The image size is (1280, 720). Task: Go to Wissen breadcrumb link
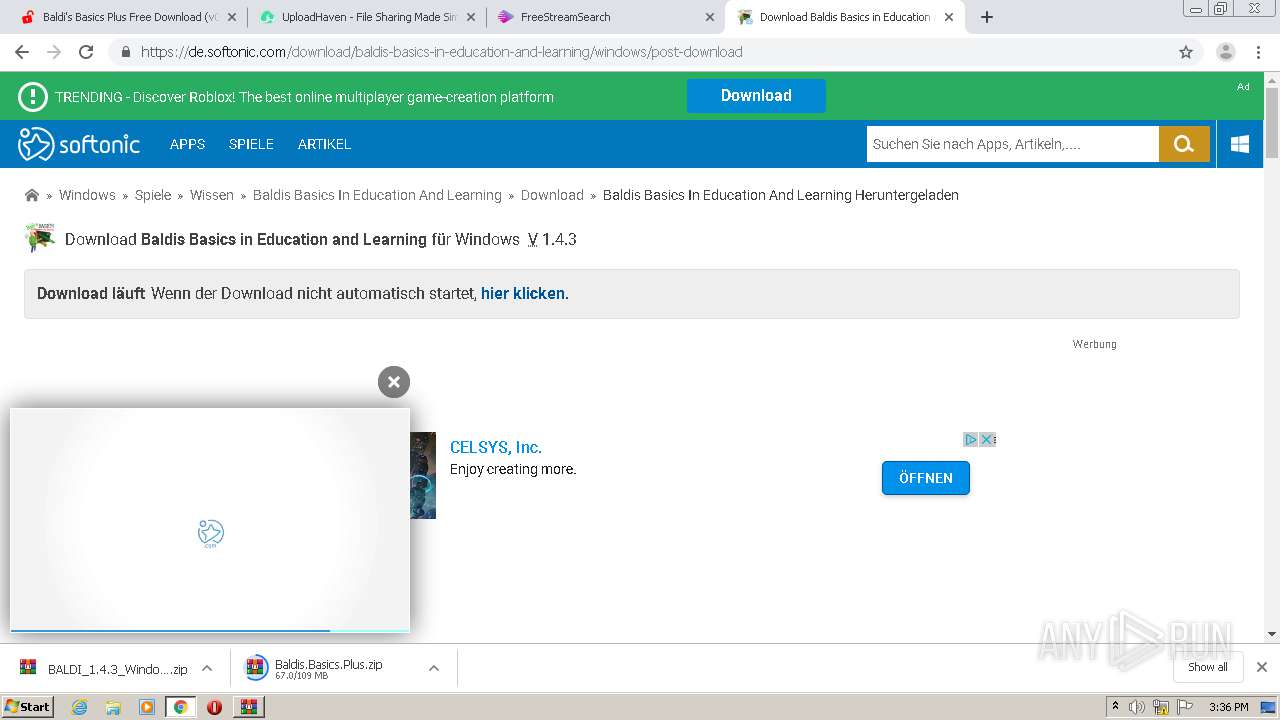[x=212, y=195]
